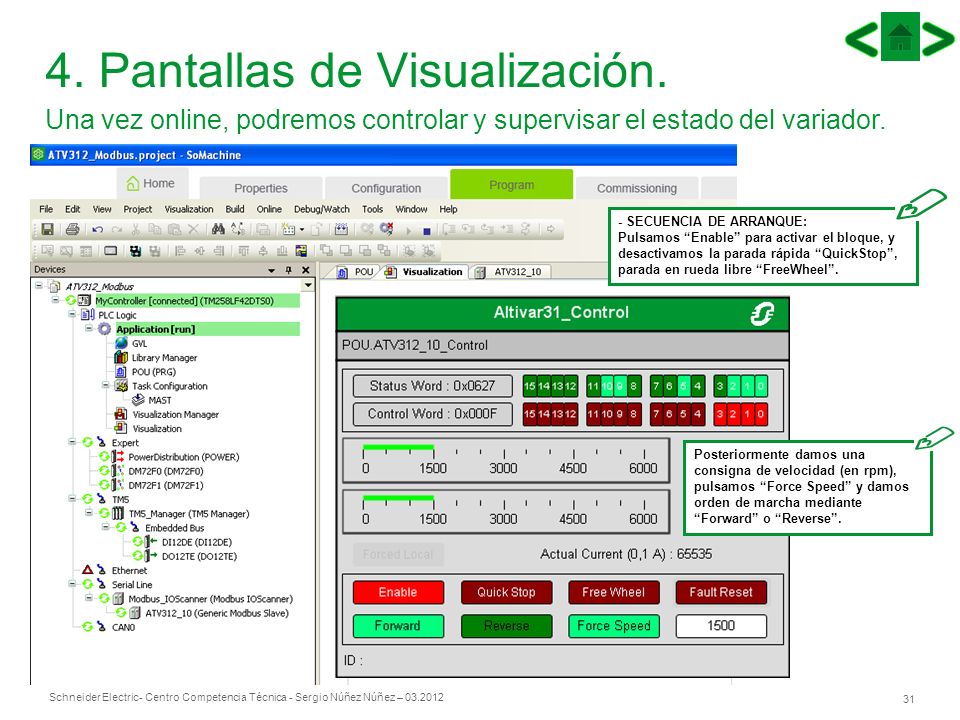The height and width of the screenshot is (720, 960).
Task: Toggle the green Forward button
Action: [x=398, y=626]
